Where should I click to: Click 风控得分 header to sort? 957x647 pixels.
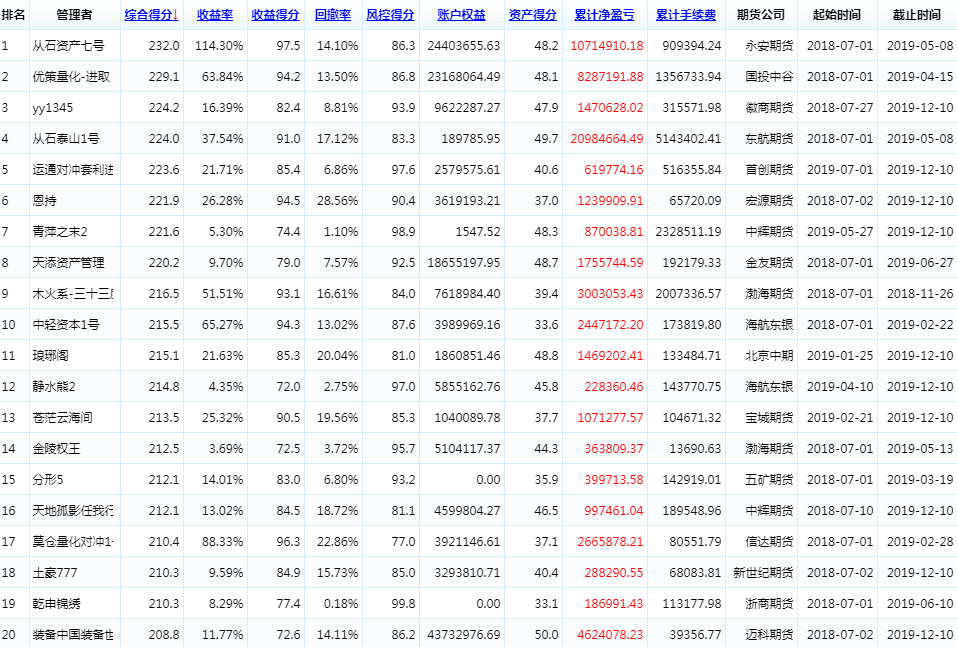(390, 15)
